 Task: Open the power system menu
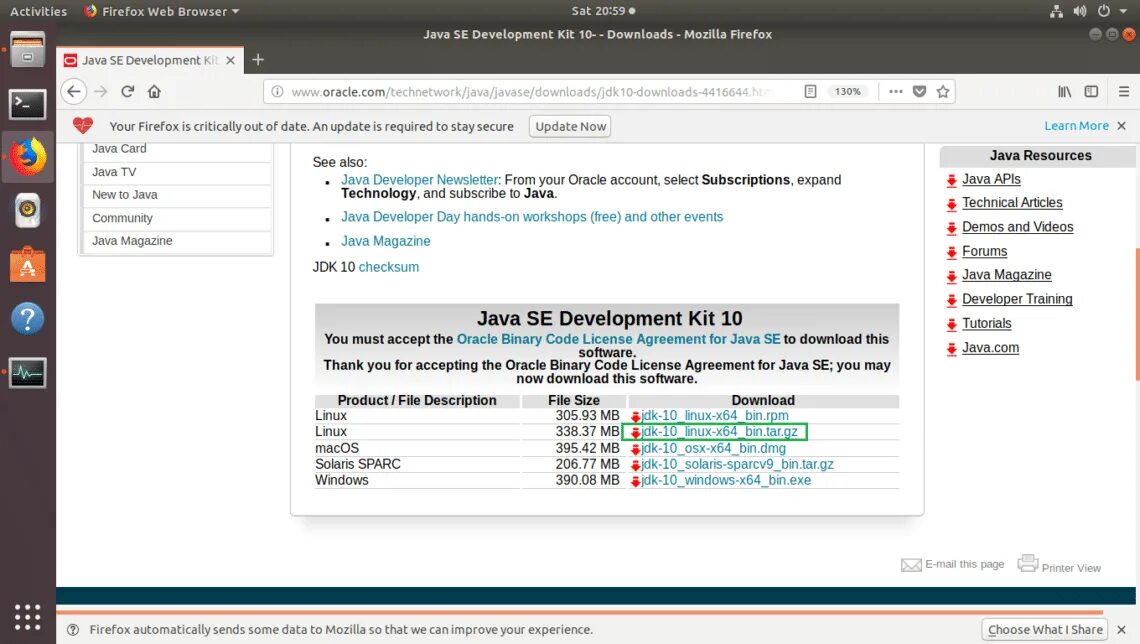[1104, 11]
